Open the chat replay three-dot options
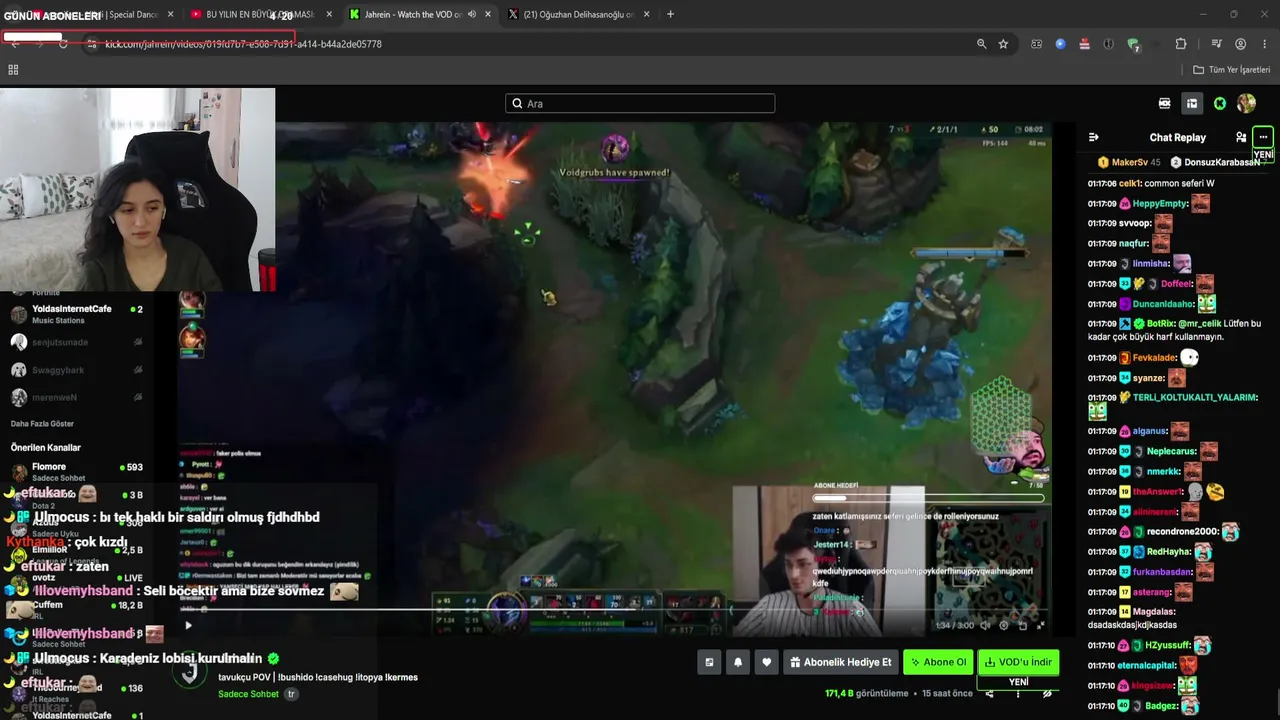The height and width of the screenshot is (720, 1280). [1263, 137]
